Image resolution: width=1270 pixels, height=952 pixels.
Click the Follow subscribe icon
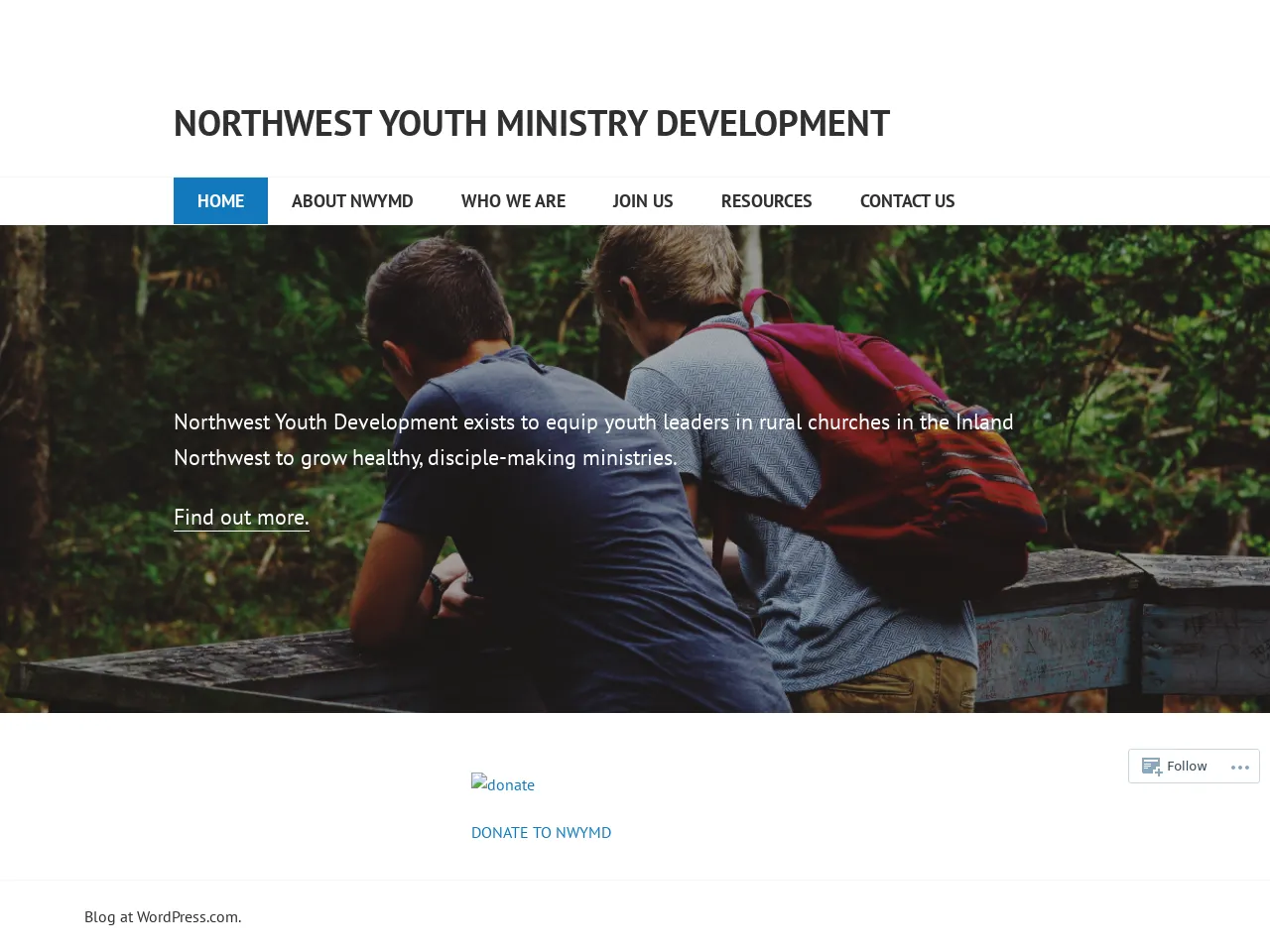(1151, 767)
